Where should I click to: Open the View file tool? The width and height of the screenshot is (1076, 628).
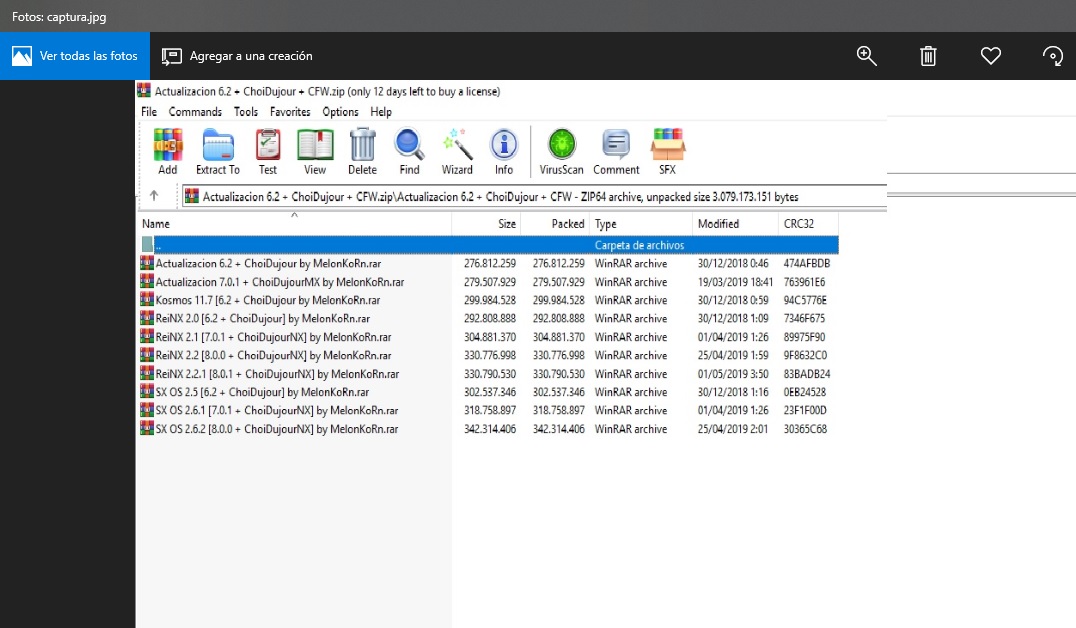point(315,152)
